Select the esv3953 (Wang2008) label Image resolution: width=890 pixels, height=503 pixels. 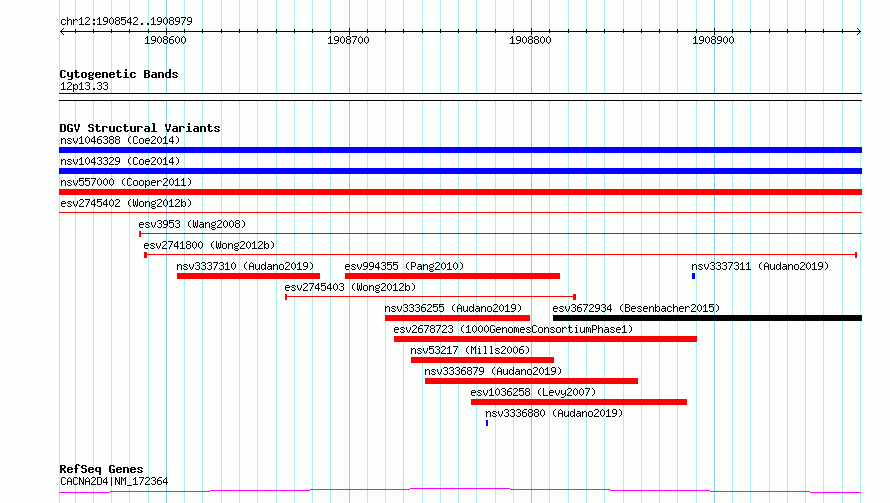pos(192,224)
